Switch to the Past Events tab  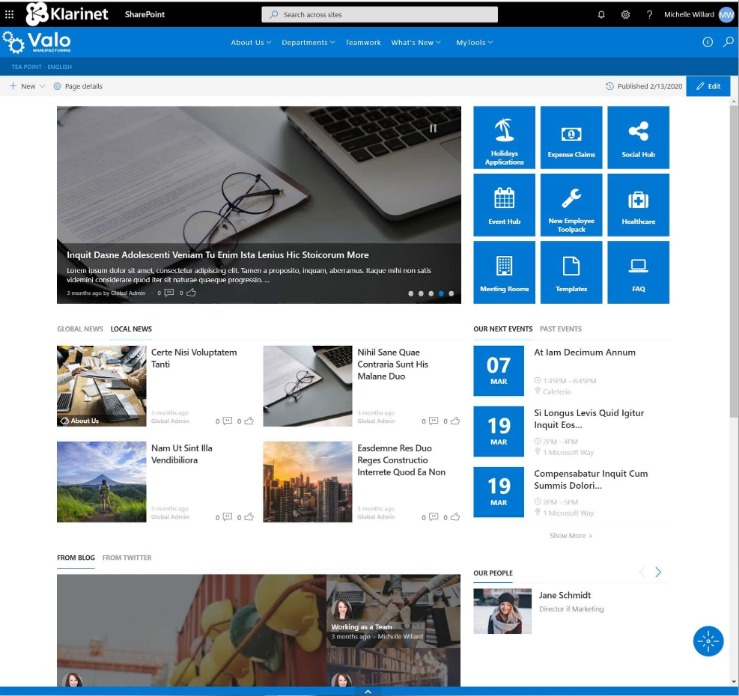click(560, 329)
